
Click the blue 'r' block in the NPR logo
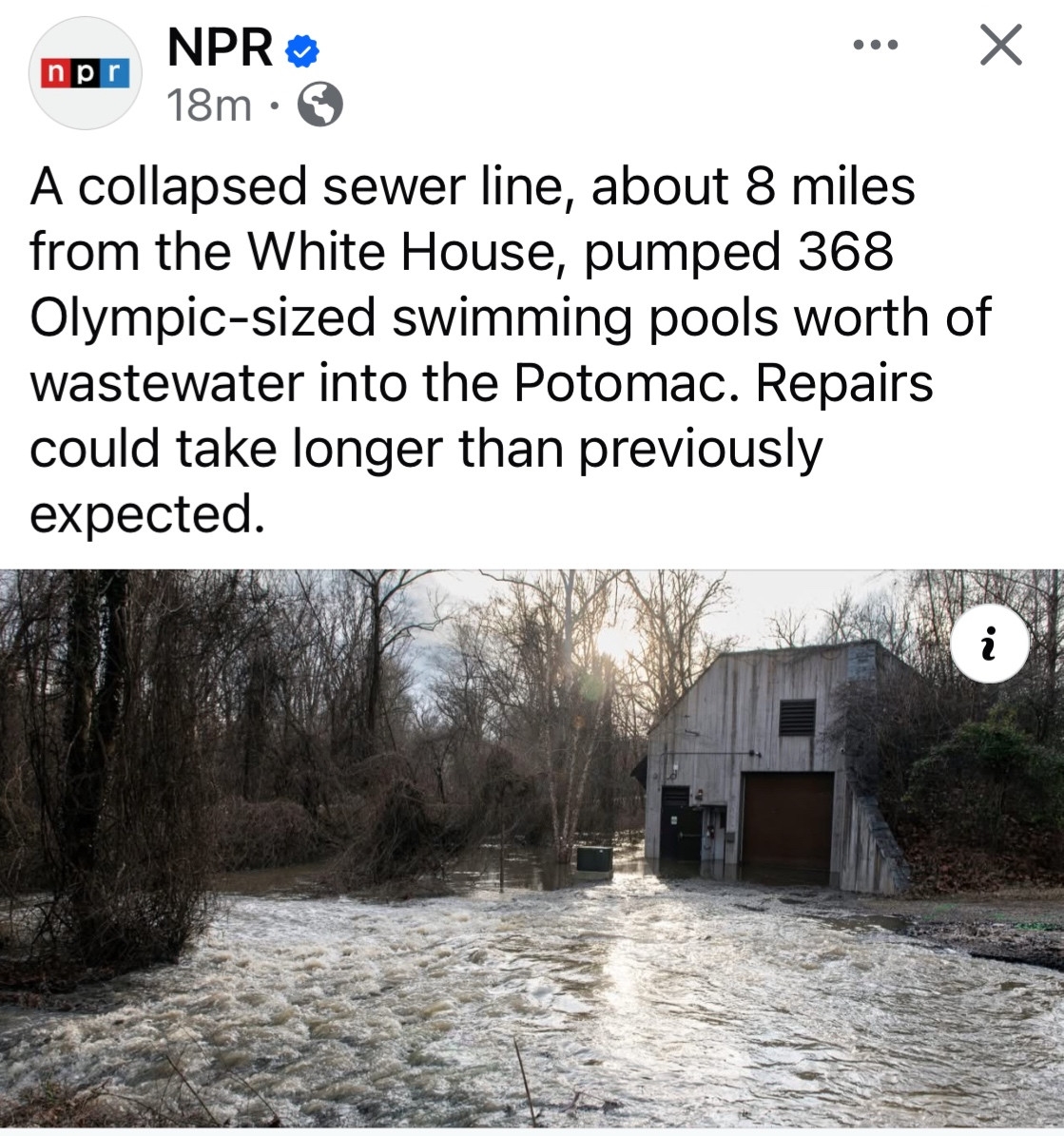tap(115, 74)
